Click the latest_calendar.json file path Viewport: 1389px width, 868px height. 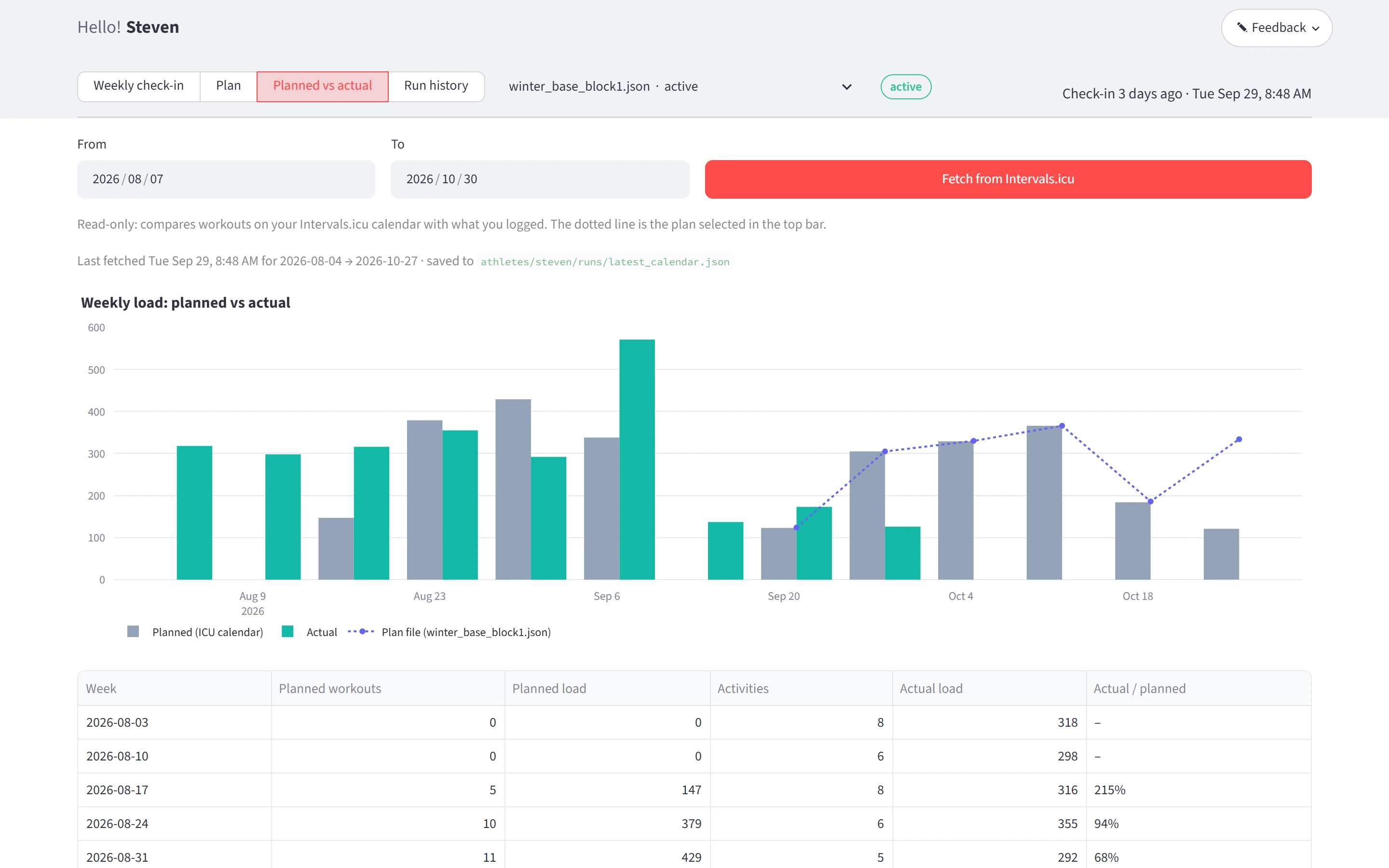click(605, 262)
